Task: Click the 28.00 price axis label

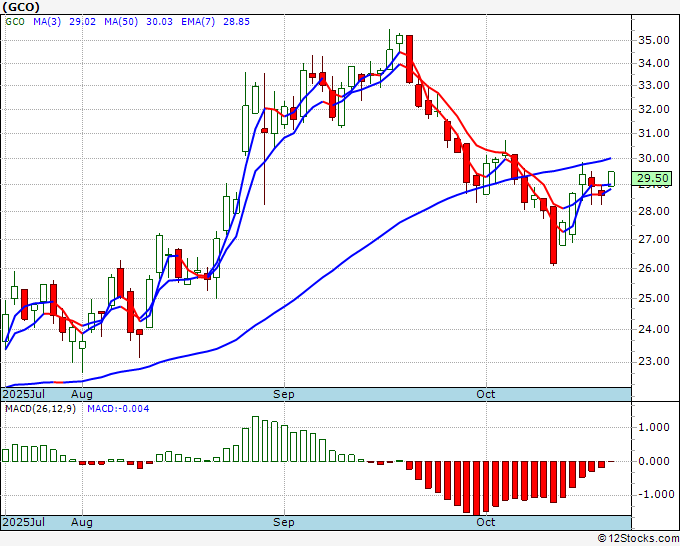Action: coord(654,211)
